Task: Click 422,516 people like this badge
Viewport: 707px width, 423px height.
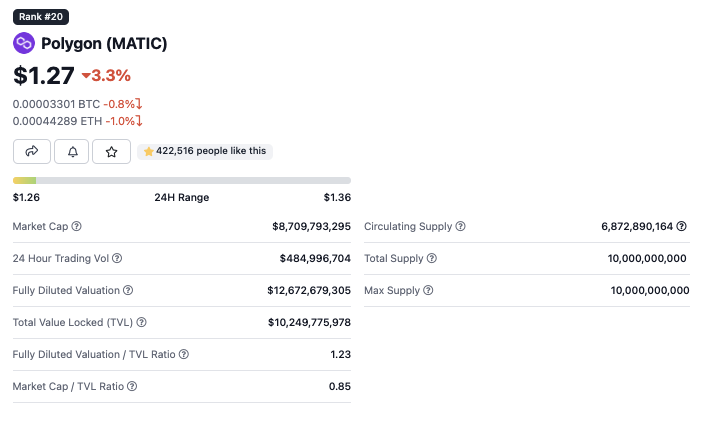Action: (x=205, y=151)
